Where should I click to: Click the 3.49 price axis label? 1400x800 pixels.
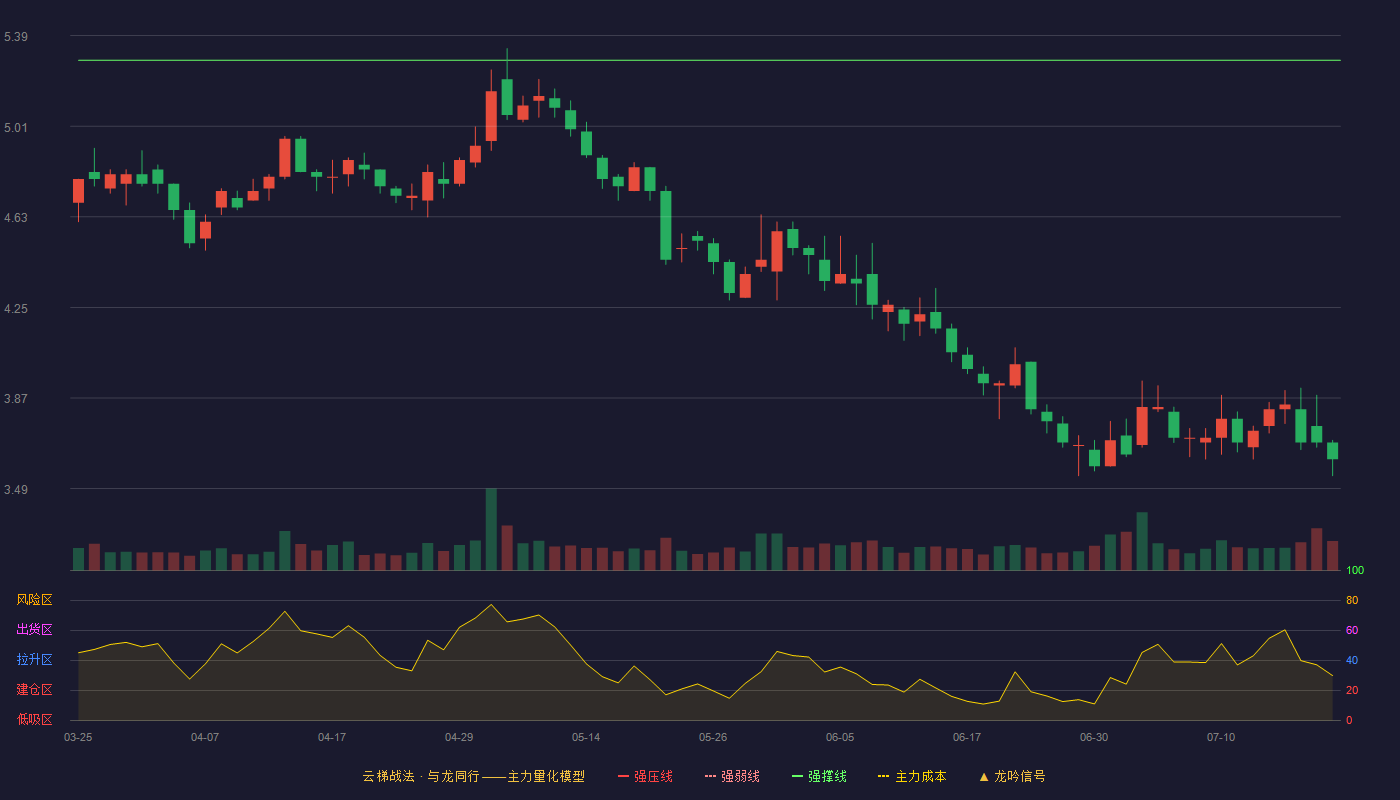(x=16, y=489)
